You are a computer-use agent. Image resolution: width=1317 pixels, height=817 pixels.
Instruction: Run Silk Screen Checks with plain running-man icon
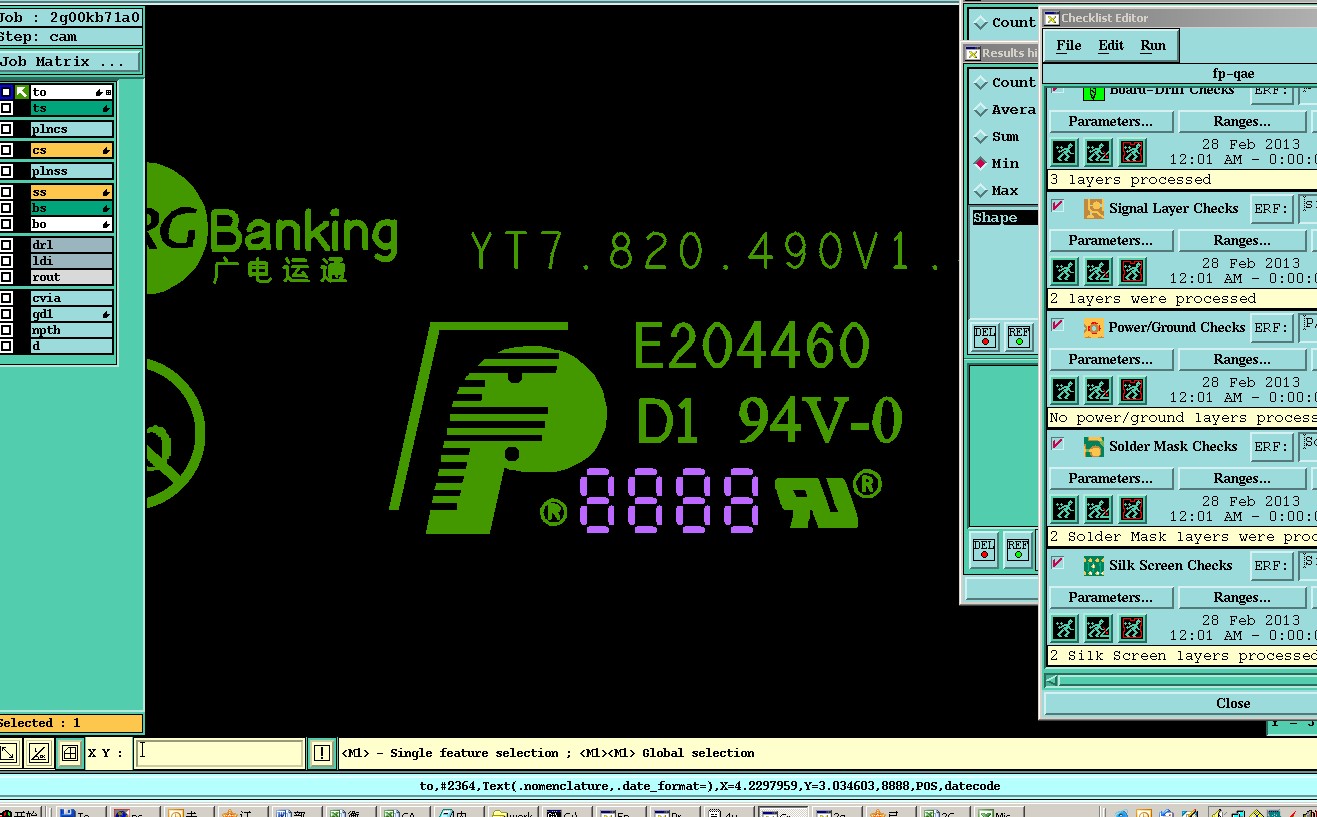click(1065, 628)
